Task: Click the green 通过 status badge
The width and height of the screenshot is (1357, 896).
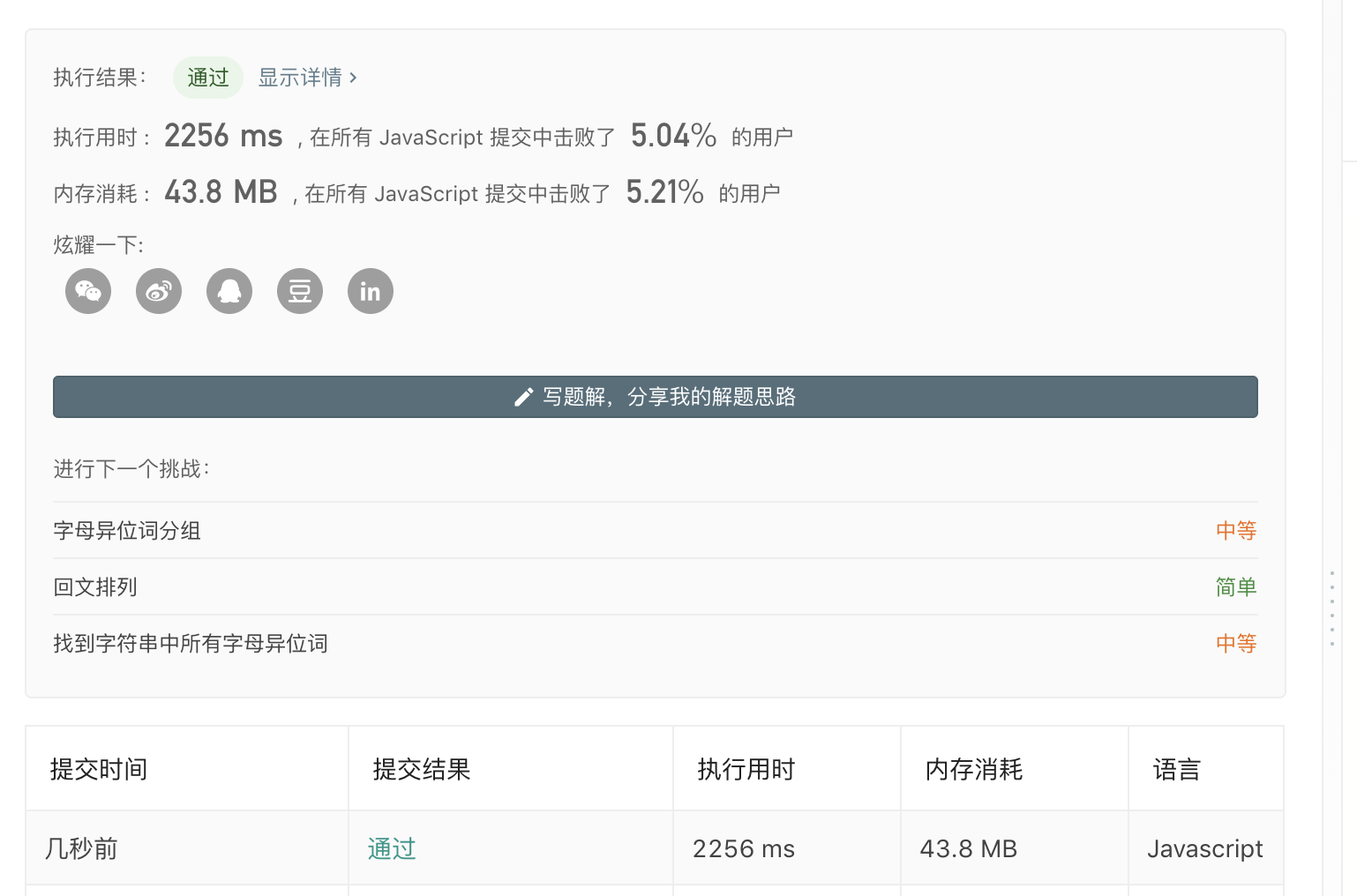Action: coord(207,77)
